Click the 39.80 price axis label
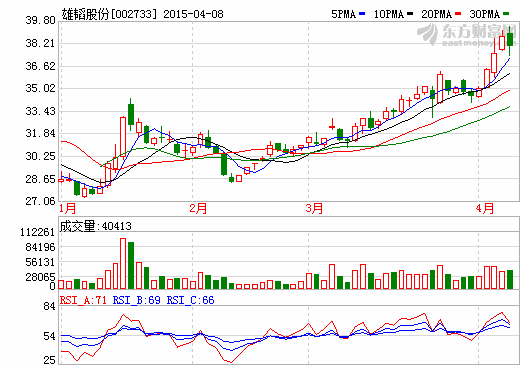The image size is (520, 365). [40, 21]
